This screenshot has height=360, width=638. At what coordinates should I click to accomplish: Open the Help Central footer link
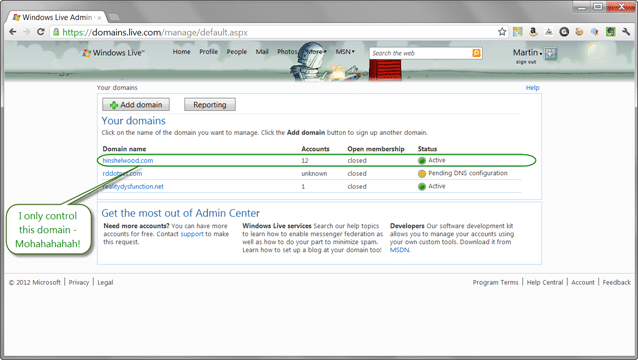tap(545, 282)
